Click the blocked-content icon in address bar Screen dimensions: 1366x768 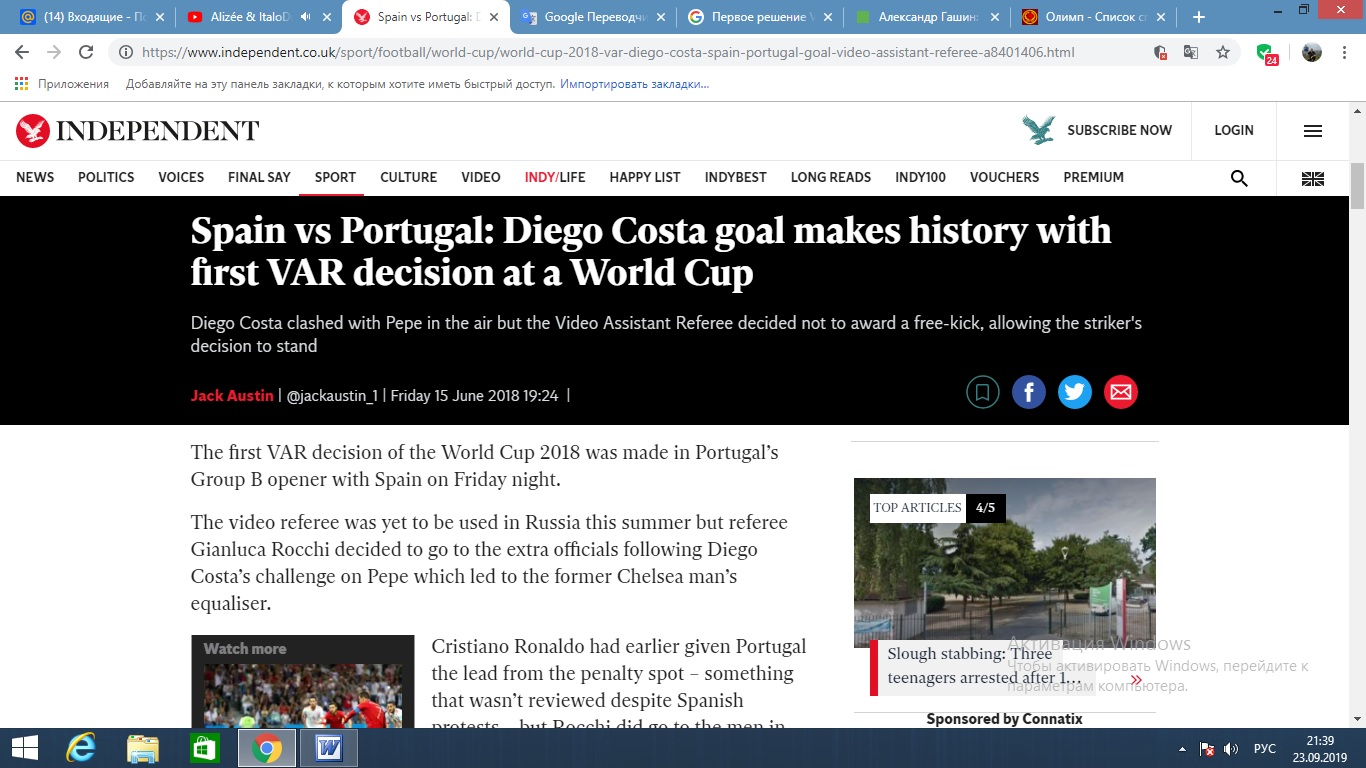(x=1160, y=52)
